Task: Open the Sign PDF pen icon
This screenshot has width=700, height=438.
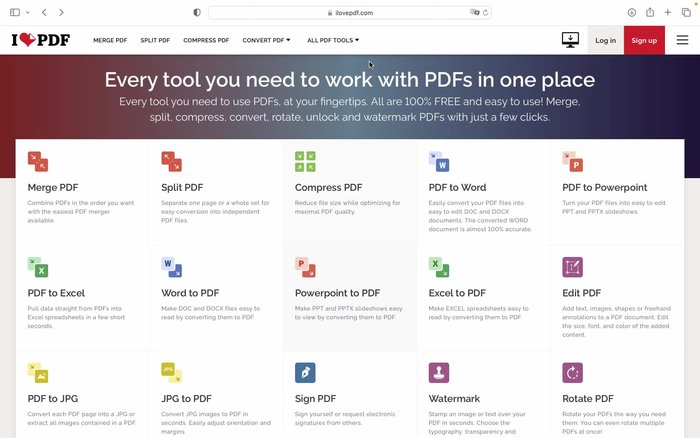Action: coord(305,373)
